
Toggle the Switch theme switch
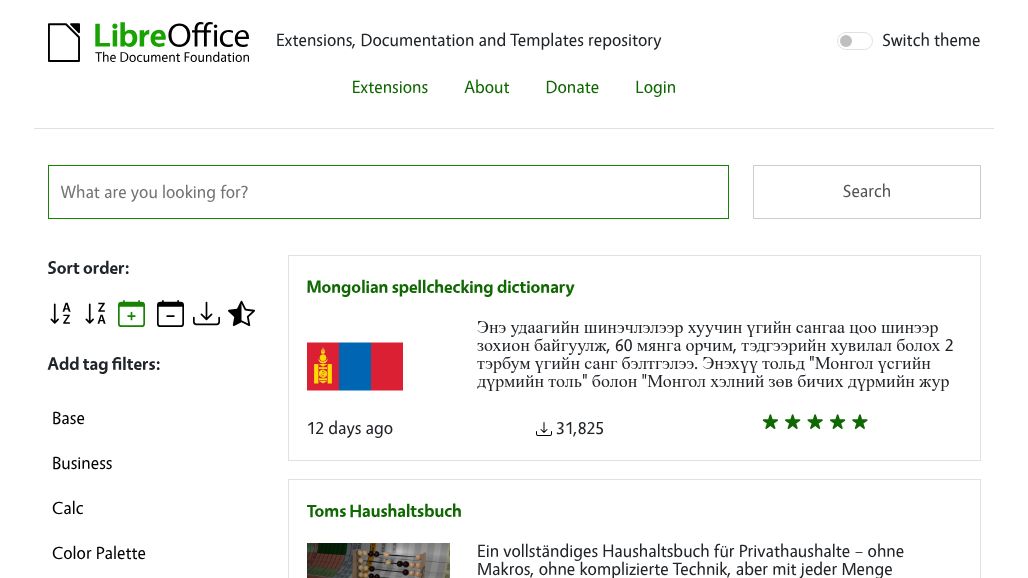(x=854, y=41)
